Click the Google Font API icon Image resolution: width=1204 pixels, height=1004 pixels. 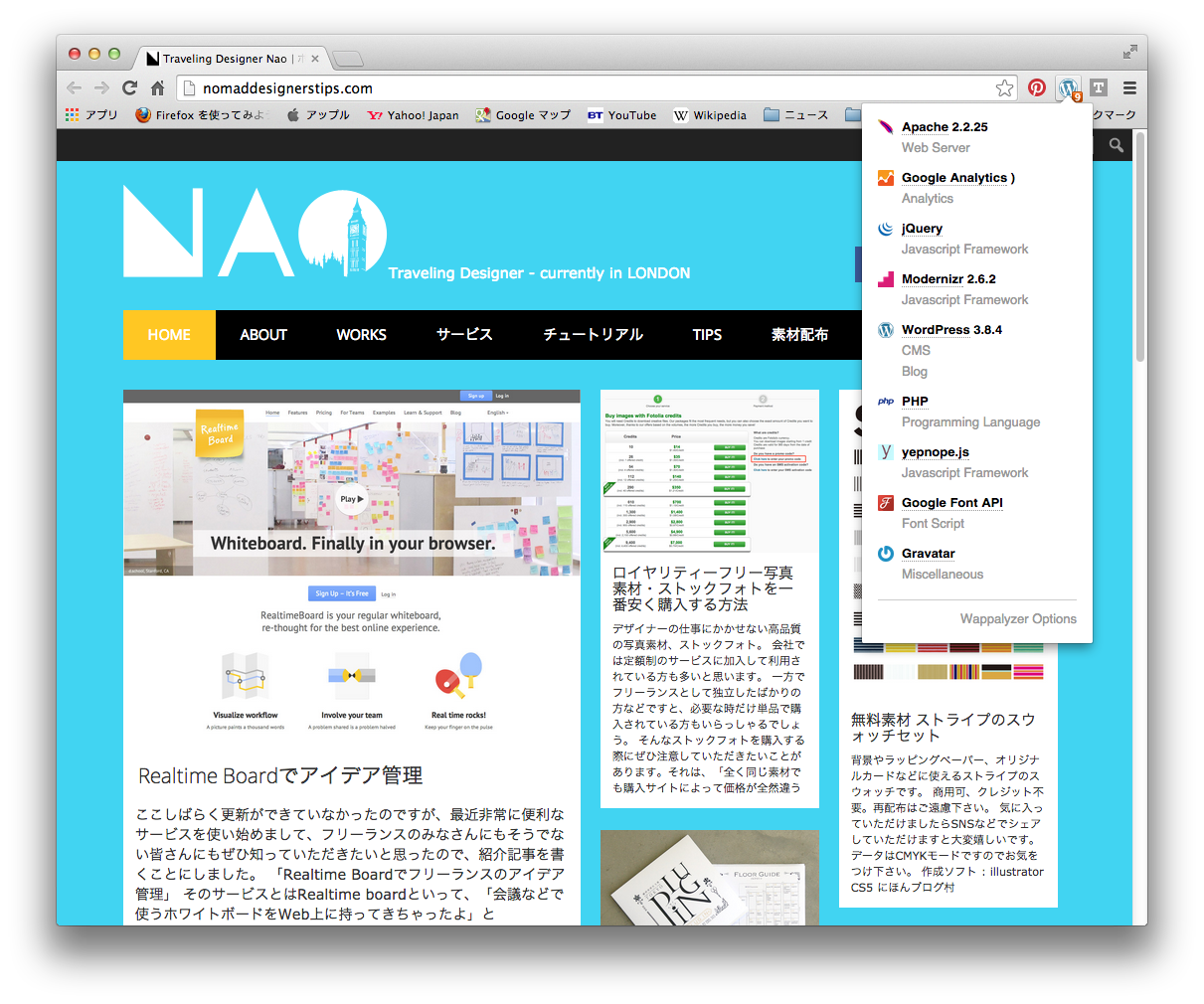886,503
